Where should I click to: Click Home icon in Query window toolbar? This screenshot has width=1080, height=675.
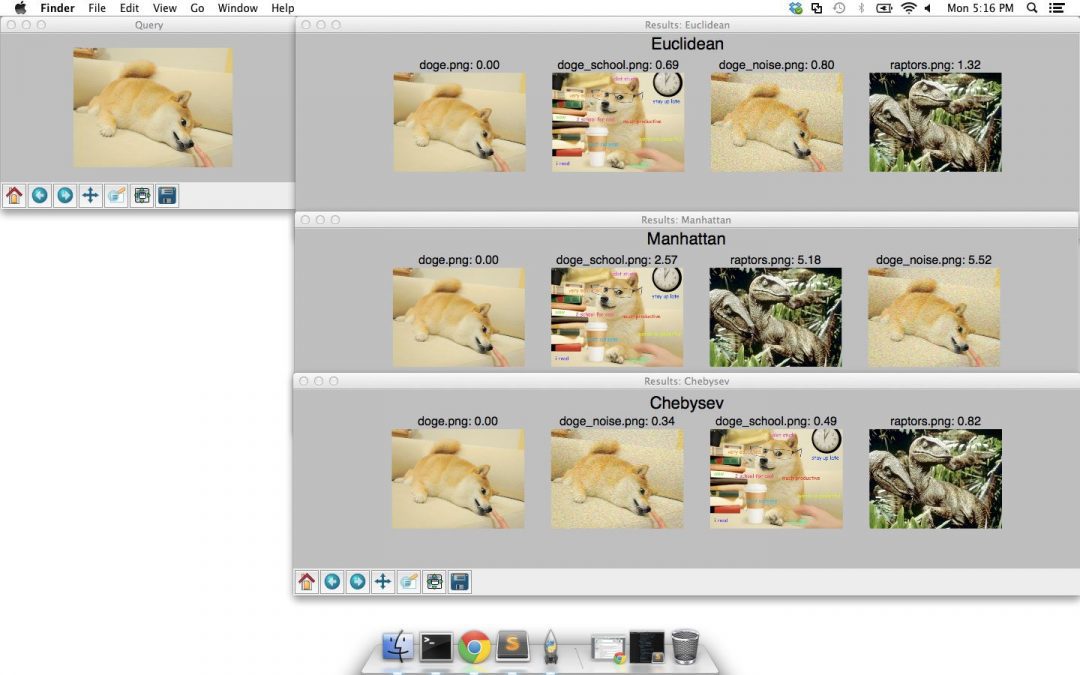pyautogui.click(x=14, y=196)
